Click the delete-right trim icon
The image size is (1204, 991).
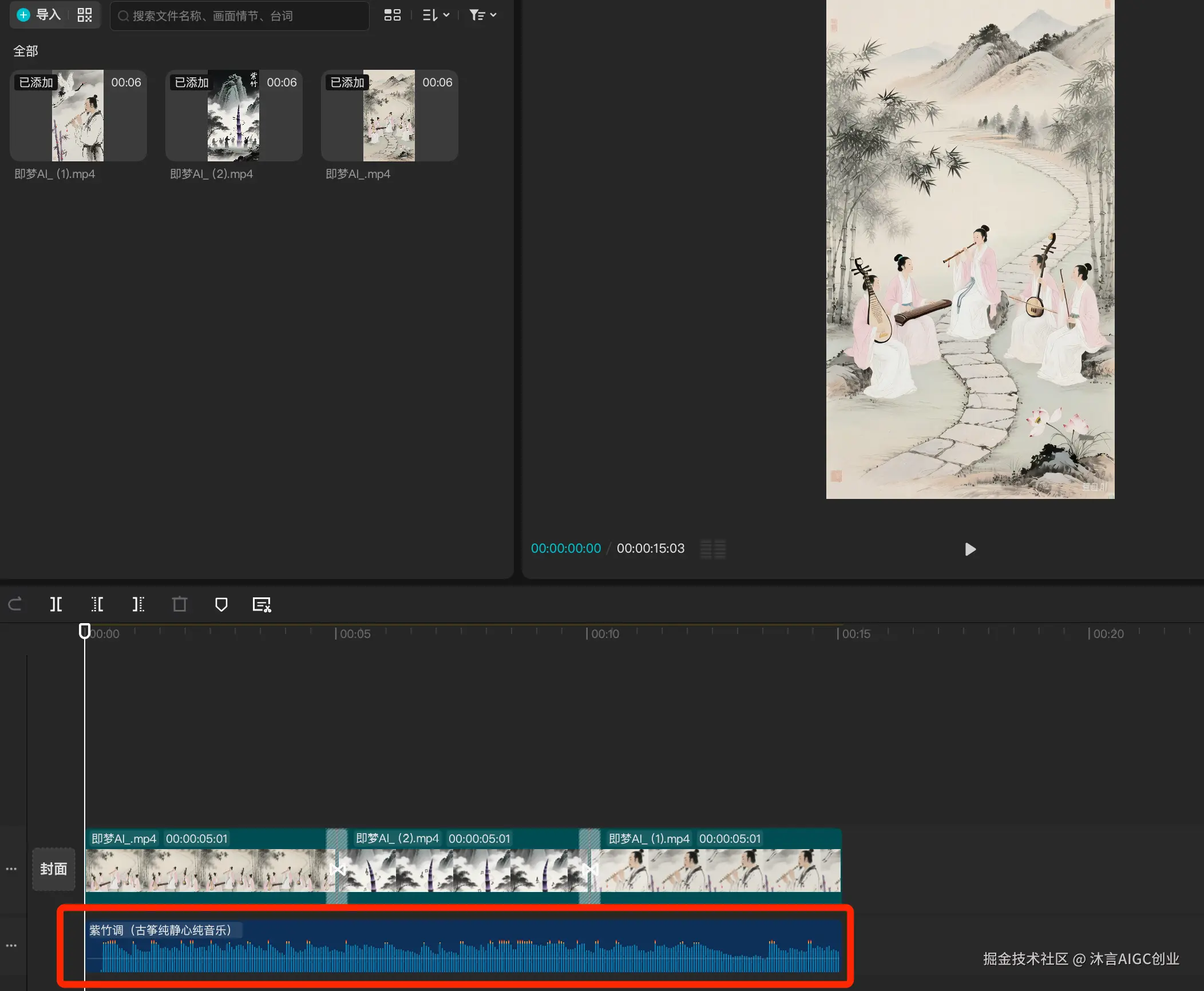(138, 604)
